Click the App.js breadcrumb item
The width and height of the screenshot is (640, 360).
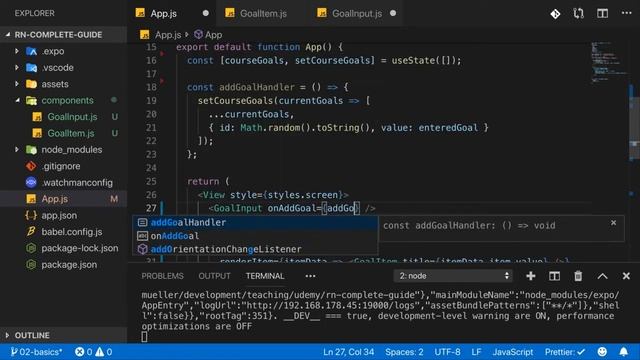point(162,35)
